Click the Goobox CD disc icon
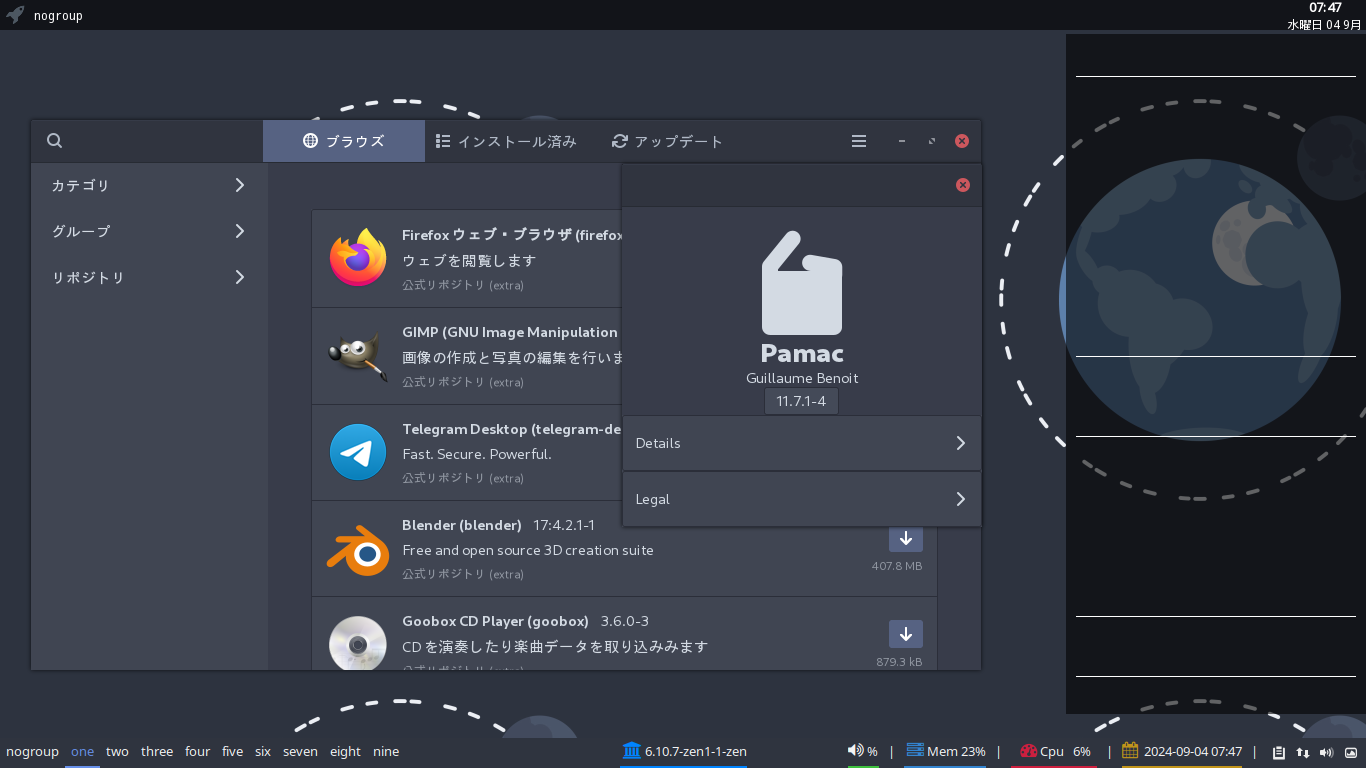This screenshot has width=1366, height=768. (358, 643)
